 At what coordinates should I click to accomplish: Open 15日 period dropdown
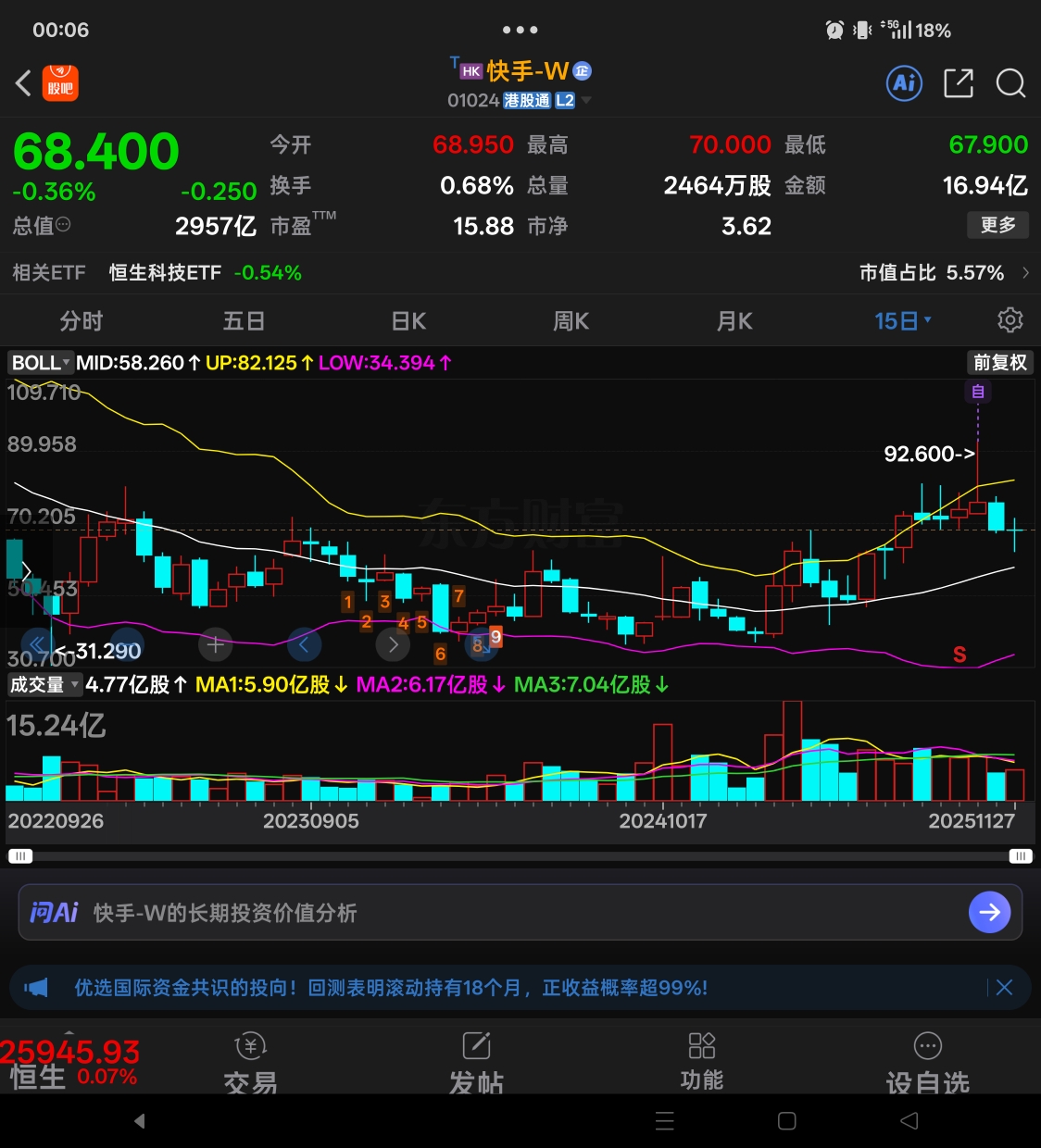point(902,320)
